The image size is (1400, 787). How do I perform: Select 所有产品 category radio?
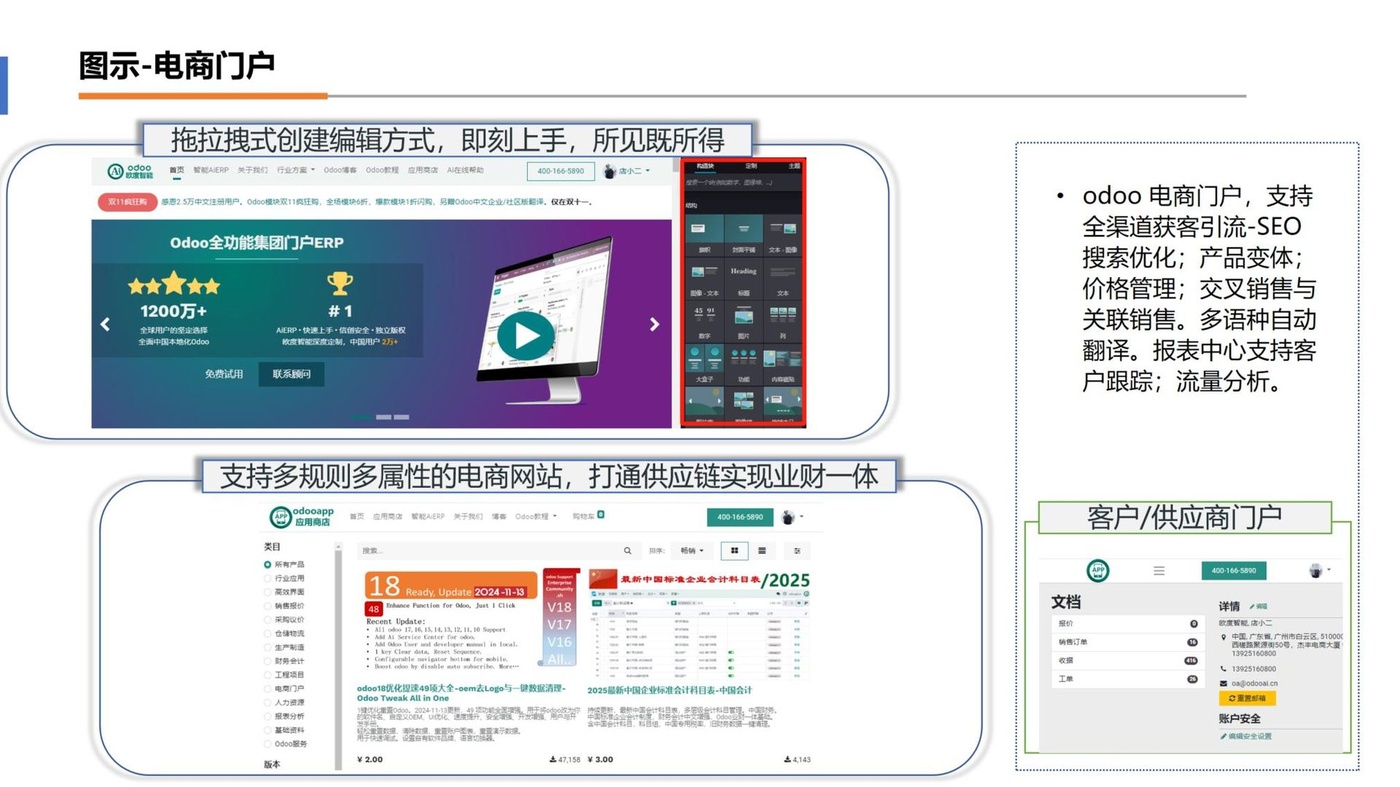tap(267, 564)
